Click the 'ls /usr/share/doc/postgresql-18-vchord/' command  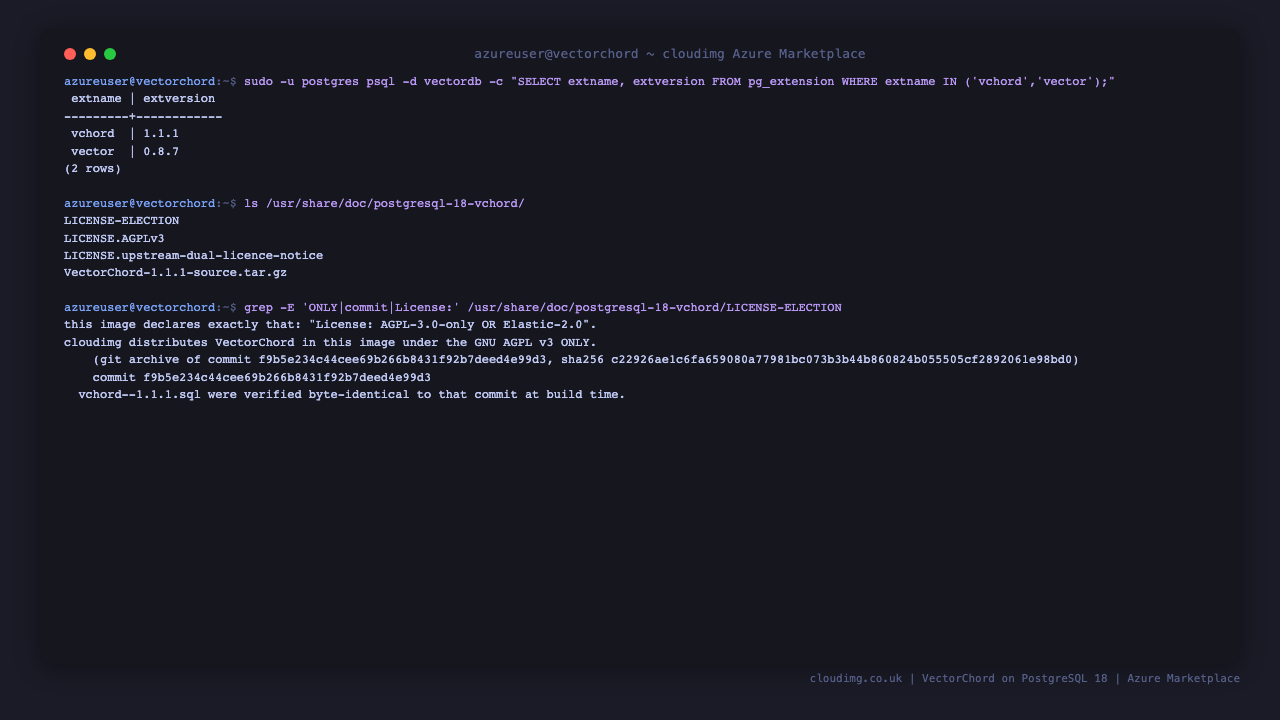[x=384, y=204]
